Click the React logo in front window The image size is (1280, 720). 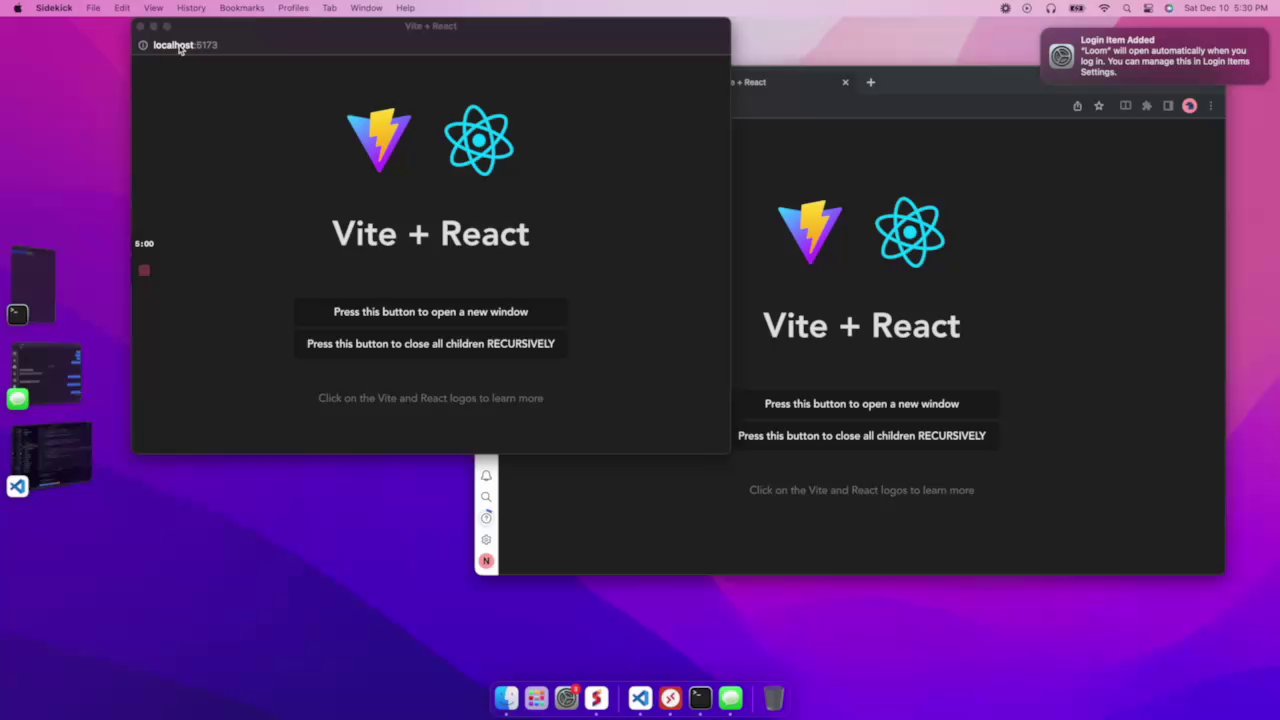click(x=479, y=141)
